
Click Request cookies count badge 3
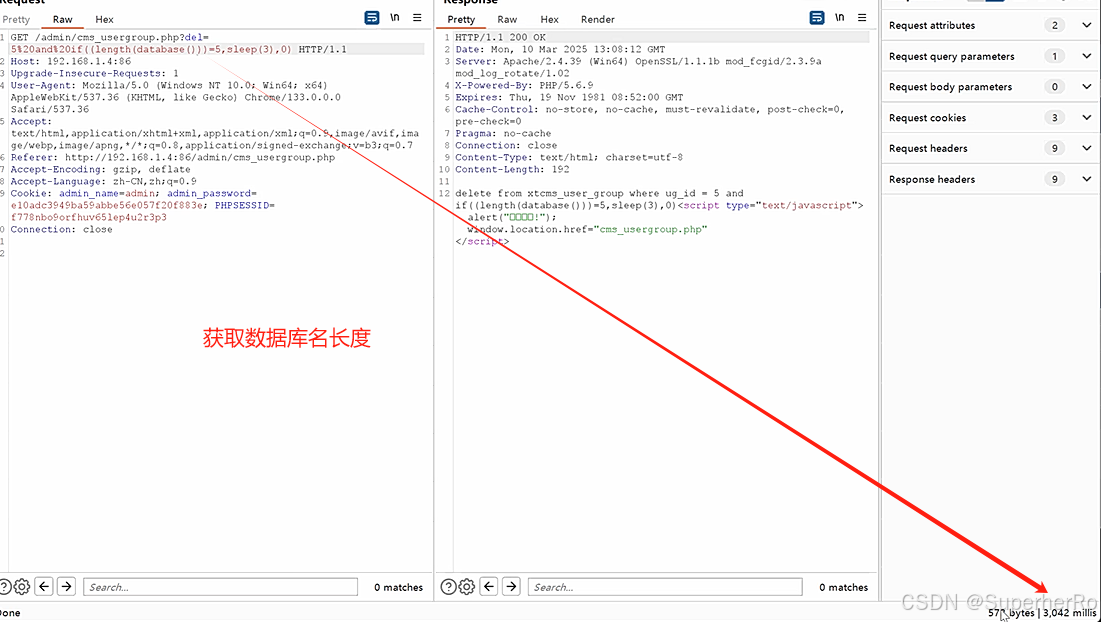[x=1054, y=118]
